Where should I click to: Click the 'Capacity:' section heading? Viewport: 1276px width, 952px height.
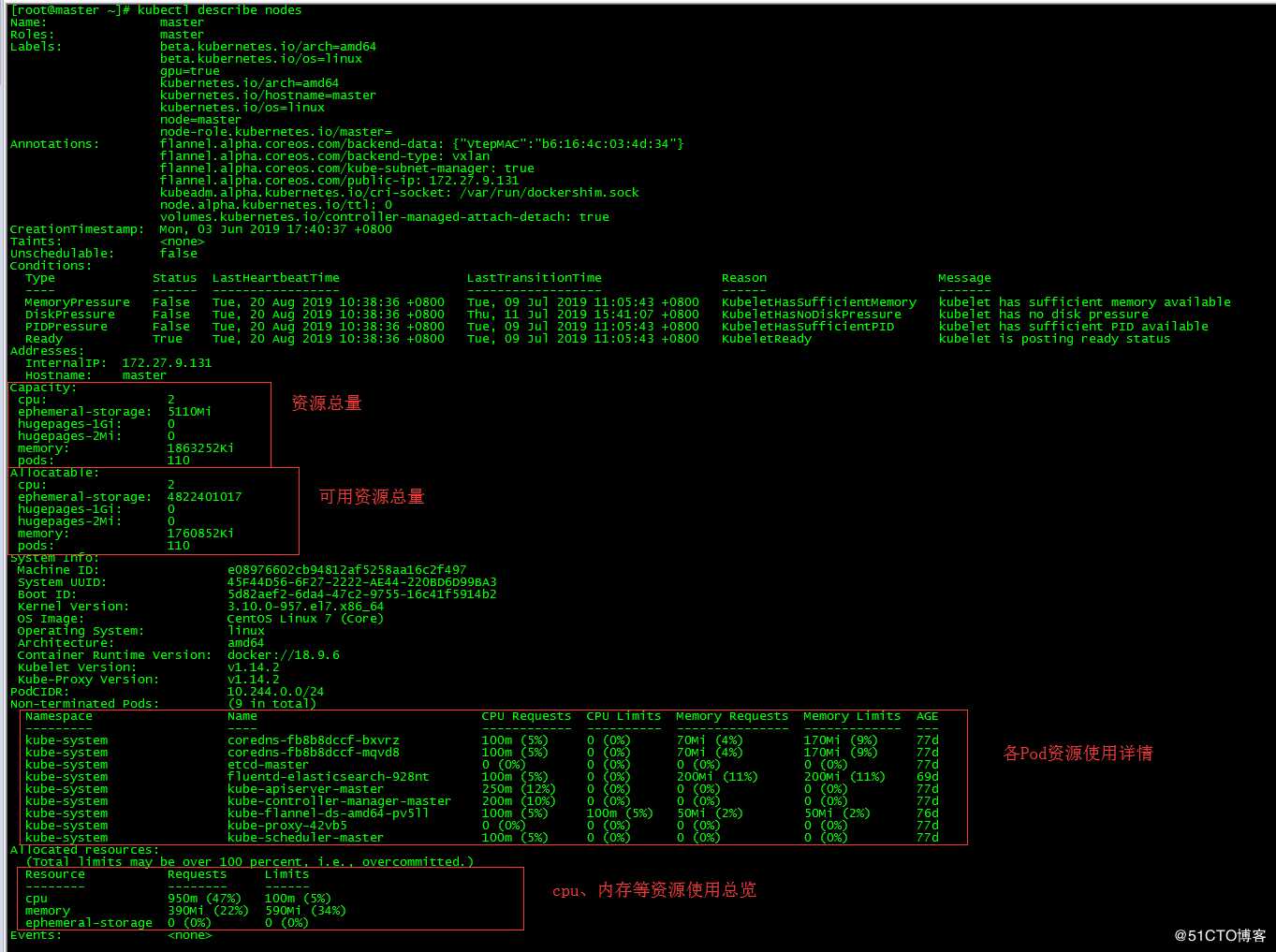43,388
